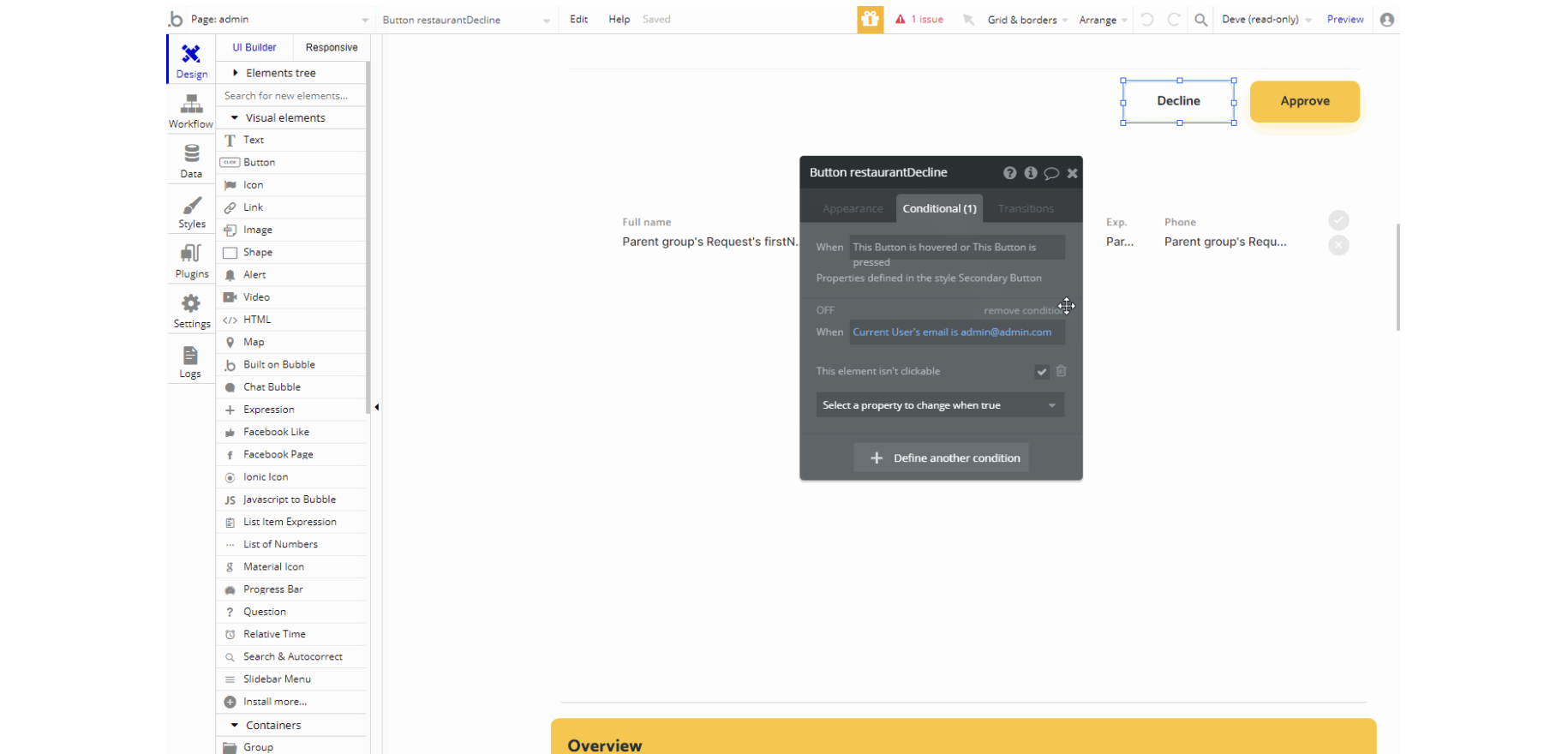Open Logs from the sidebar
1568x754 pixels.
[x=190, y=362]
